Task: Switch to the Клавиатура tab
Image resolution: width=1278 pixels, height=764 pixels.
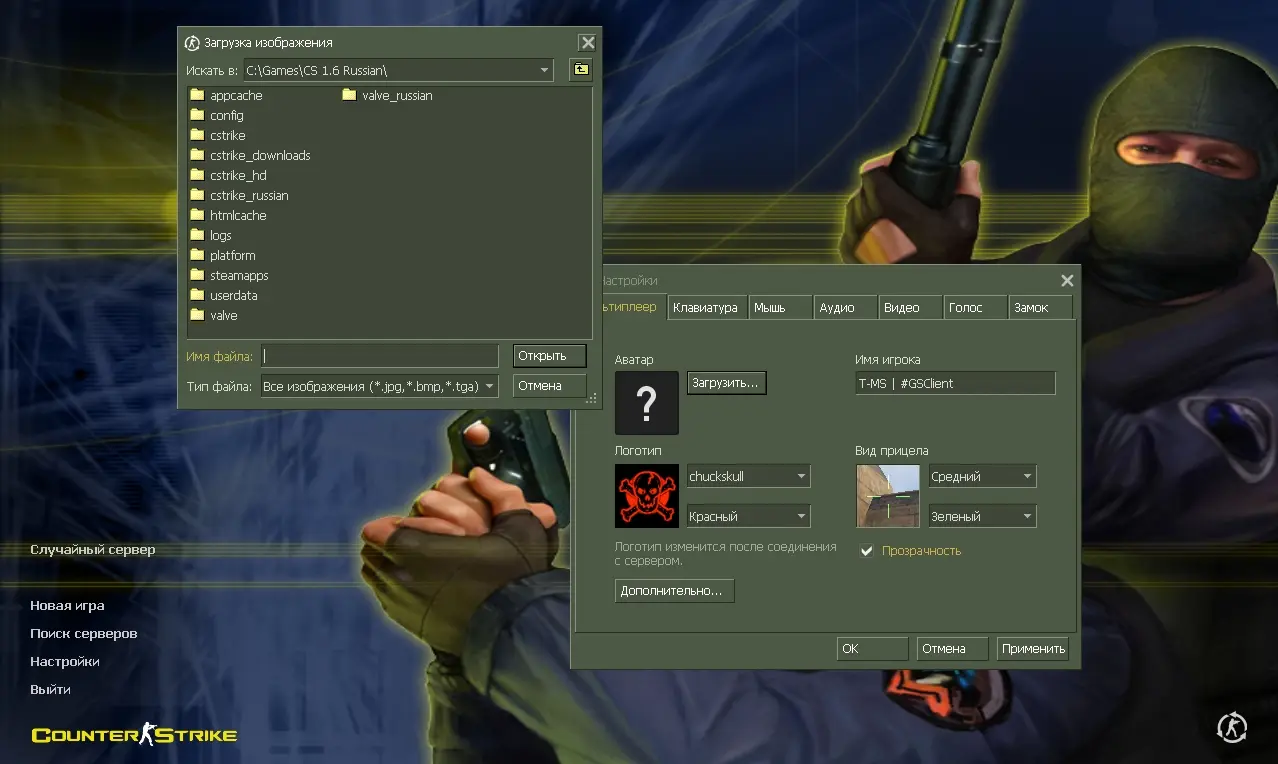Action: (706, 308)
